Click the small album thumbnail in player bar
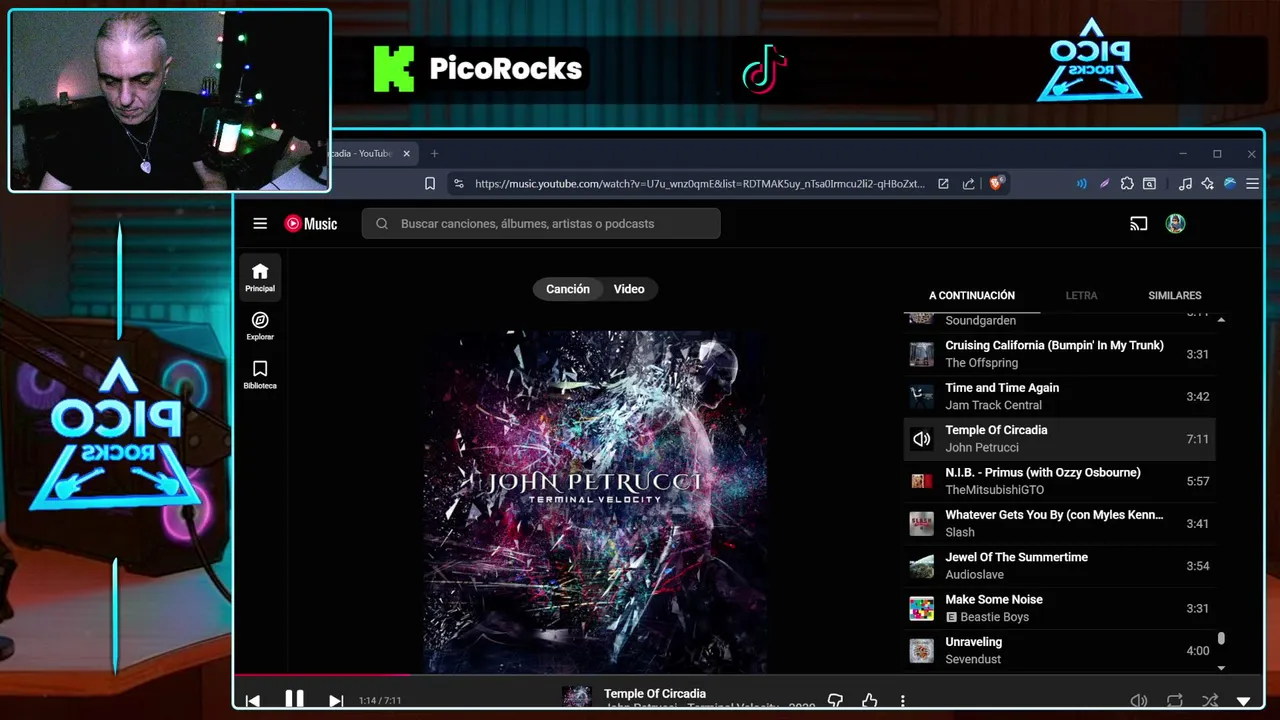The height and width of the screenshot is (720, 1280). (577, 697)
